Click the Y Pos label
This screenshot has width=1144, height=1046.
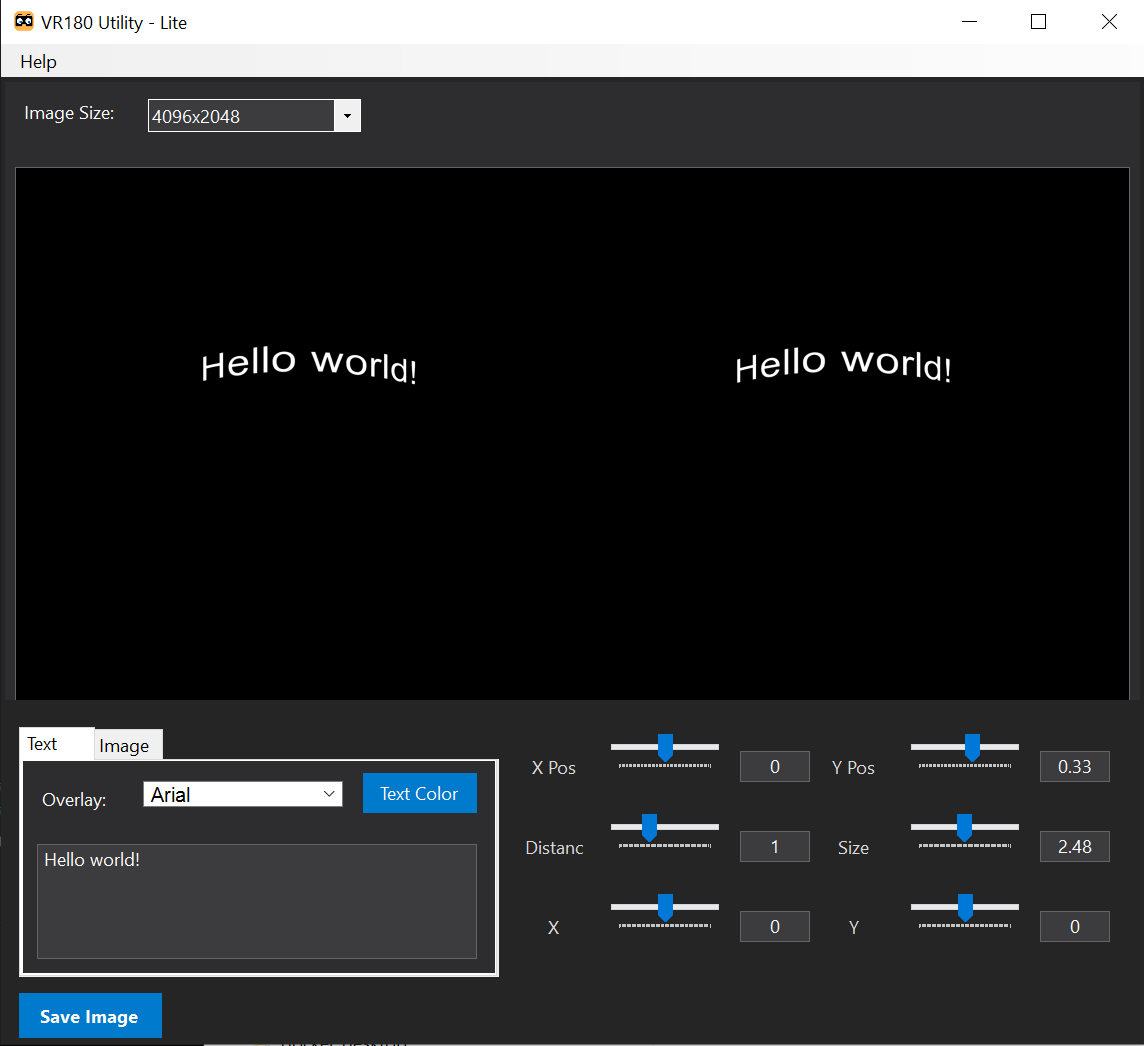pyautogui.click(x=853, y=767)
